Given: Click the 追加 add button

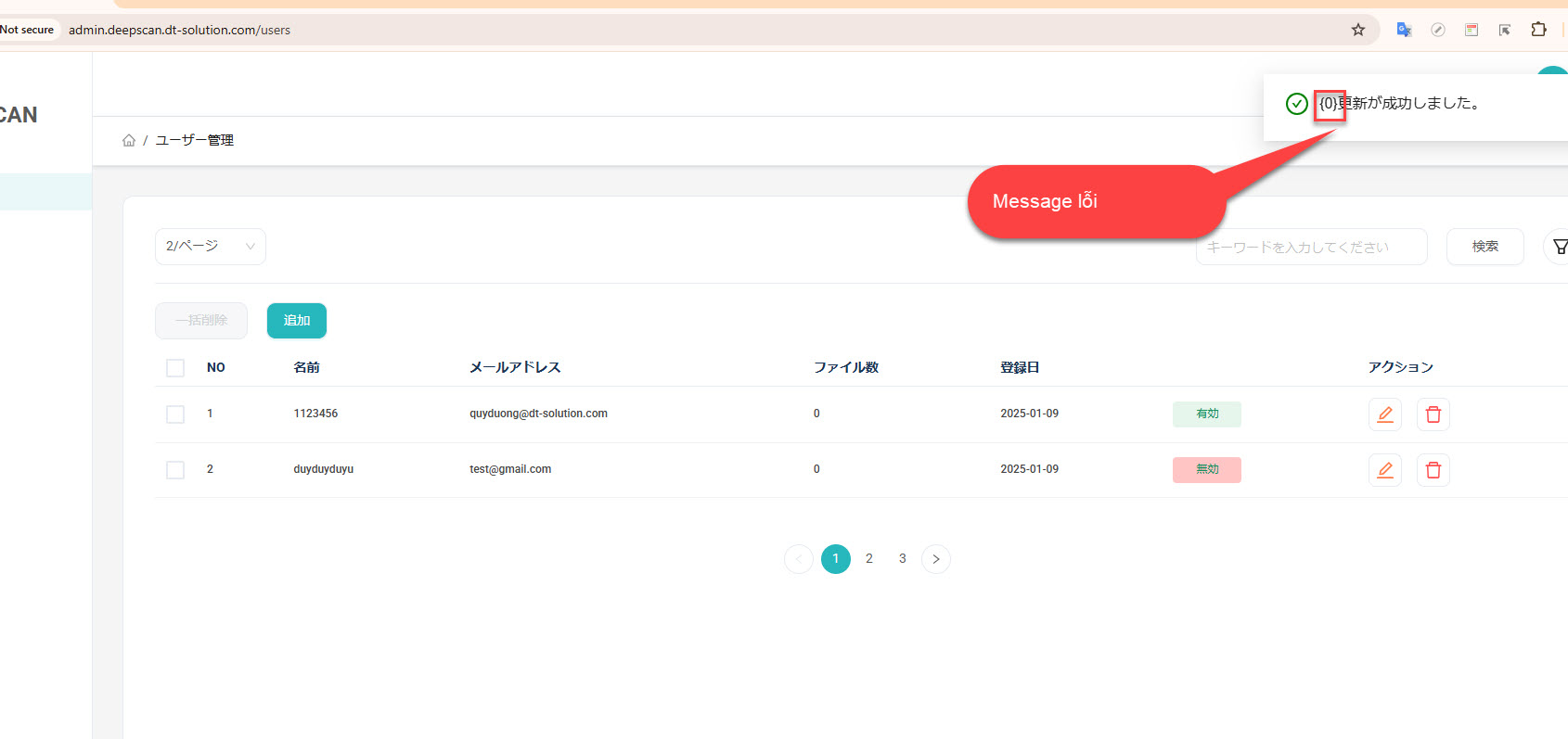Looking at the screenshot, I should pos(296,321).
